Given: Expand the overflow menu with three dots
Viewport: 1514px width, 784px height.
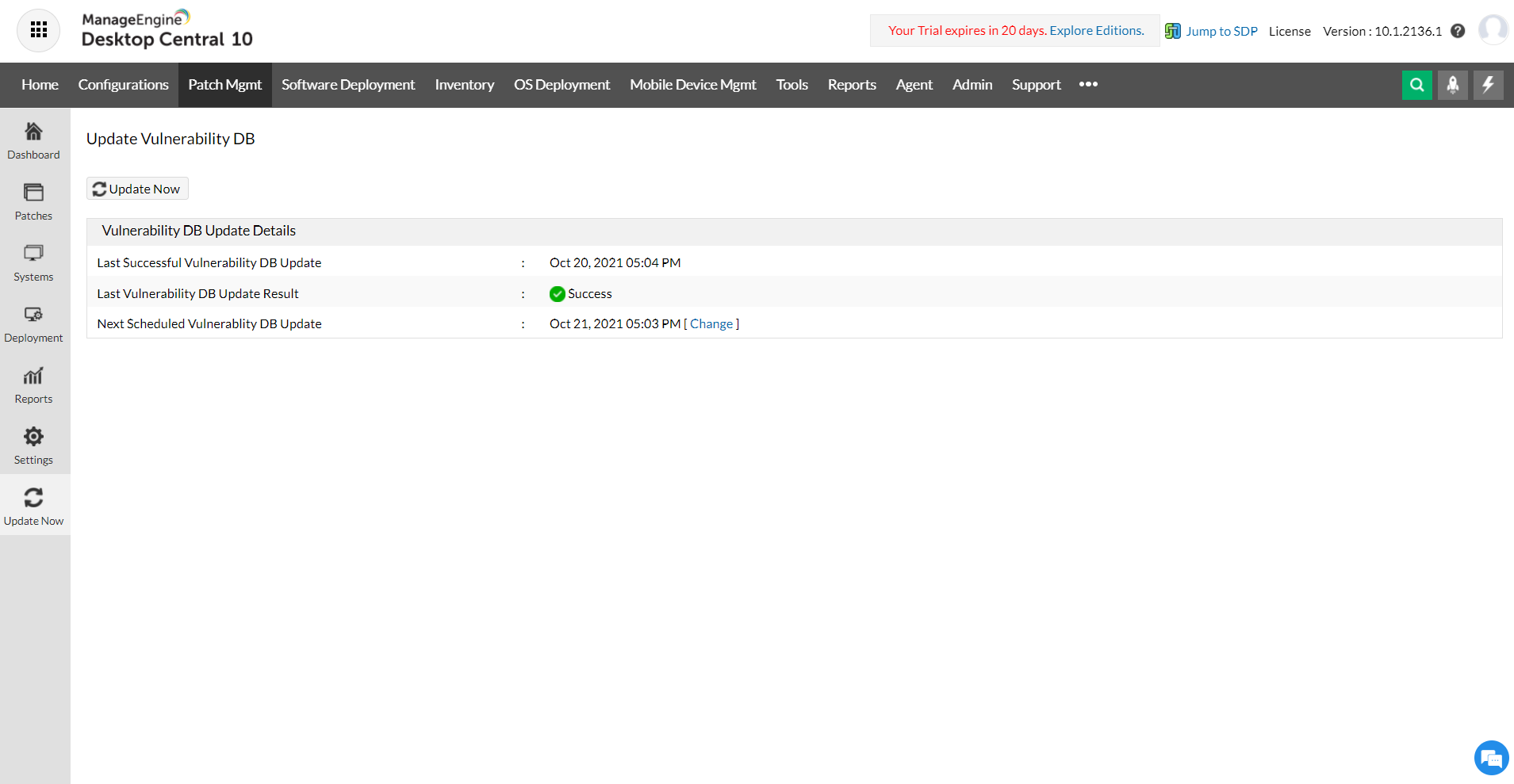Looking at the screenshot, I should [1087, 85].
